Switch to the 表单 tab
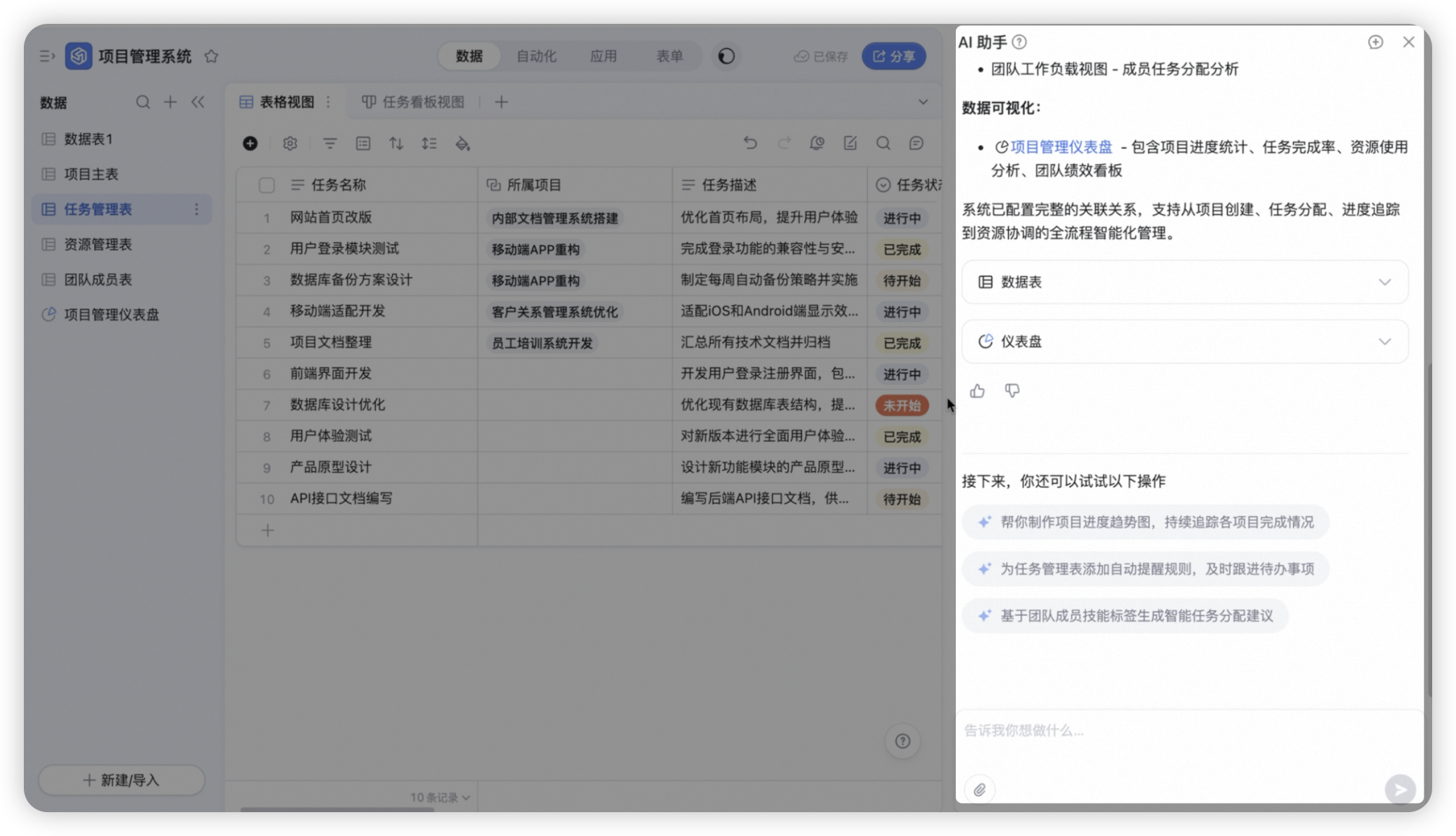This screenshot has height=836, width=1456. click(669, 56)
